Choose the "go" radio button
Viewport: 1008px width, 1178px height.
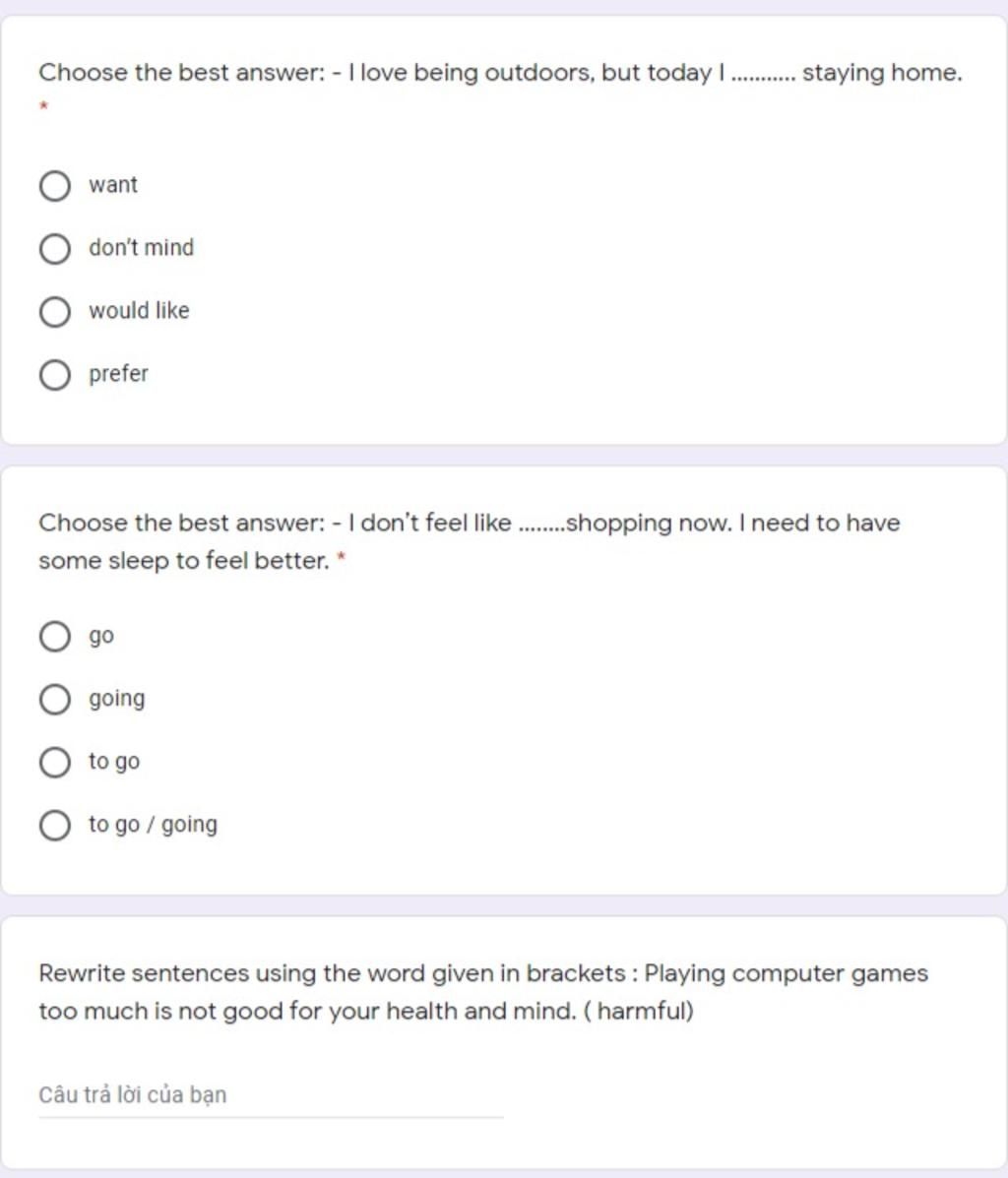pos(55,636)
